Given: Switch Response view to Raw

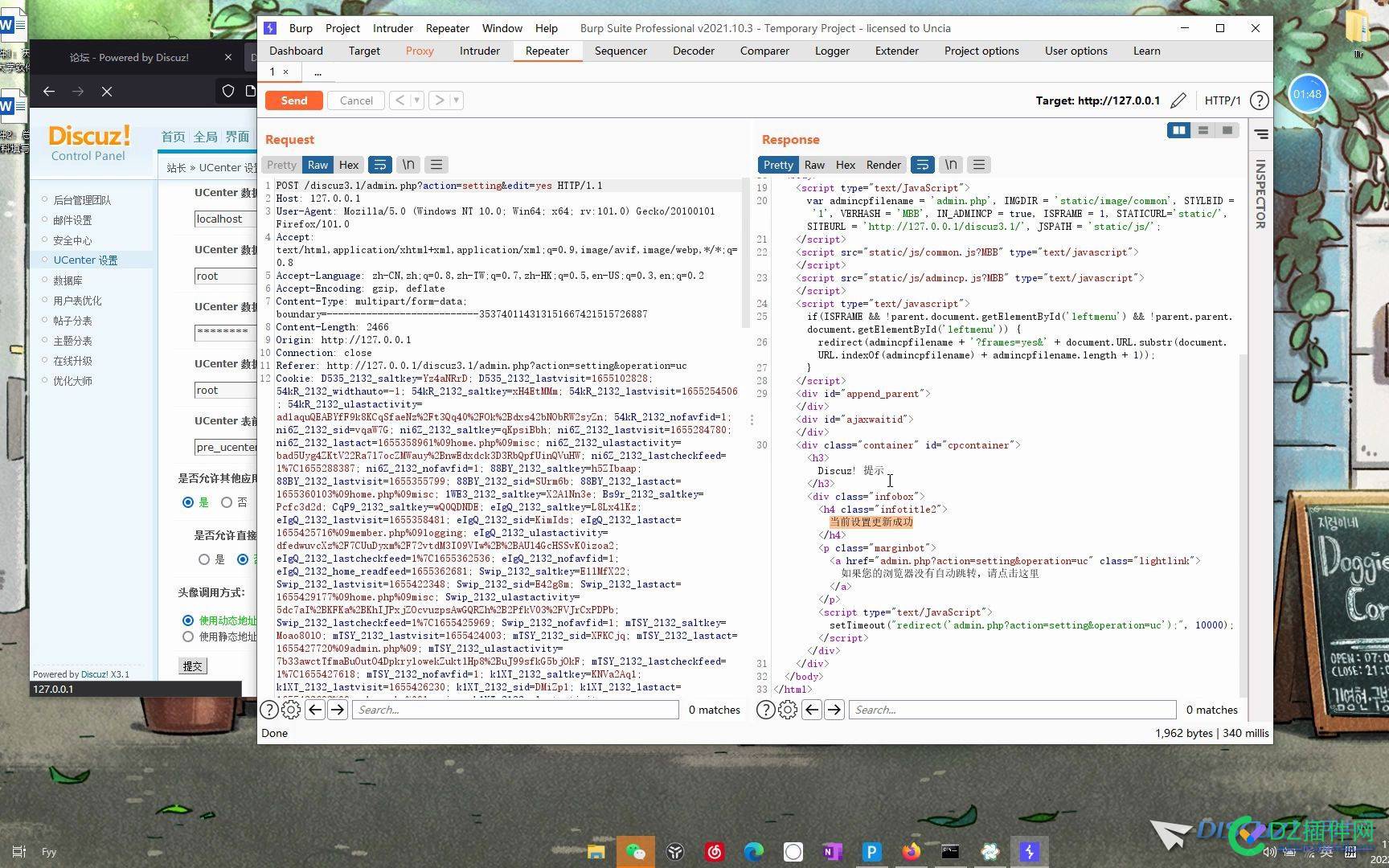Looking at the screenshot, I should point(814,165).
